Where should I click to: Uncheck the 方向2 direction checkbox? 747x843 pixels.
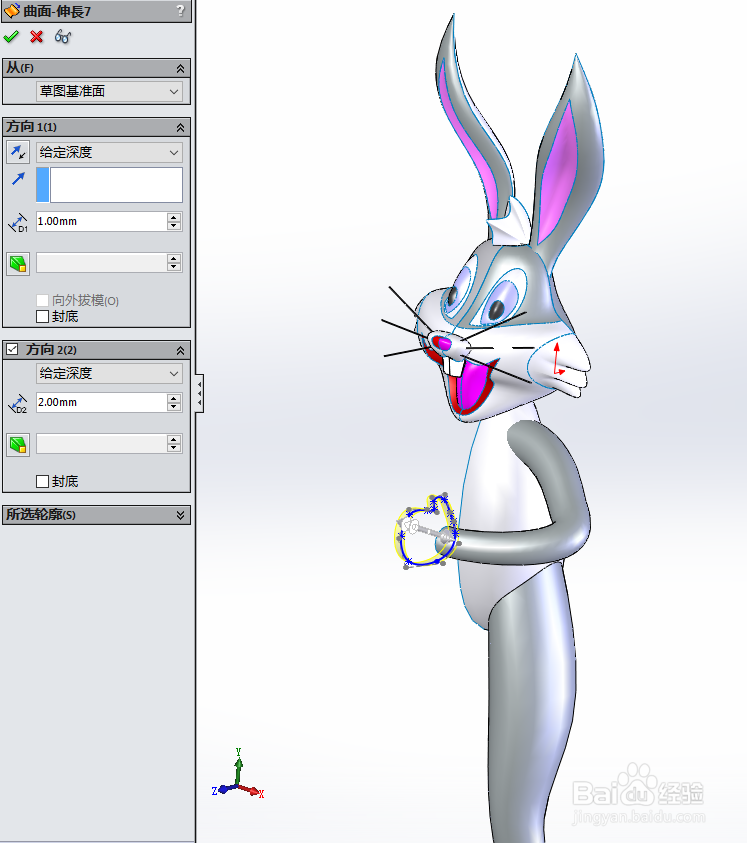tap(12, 349)
